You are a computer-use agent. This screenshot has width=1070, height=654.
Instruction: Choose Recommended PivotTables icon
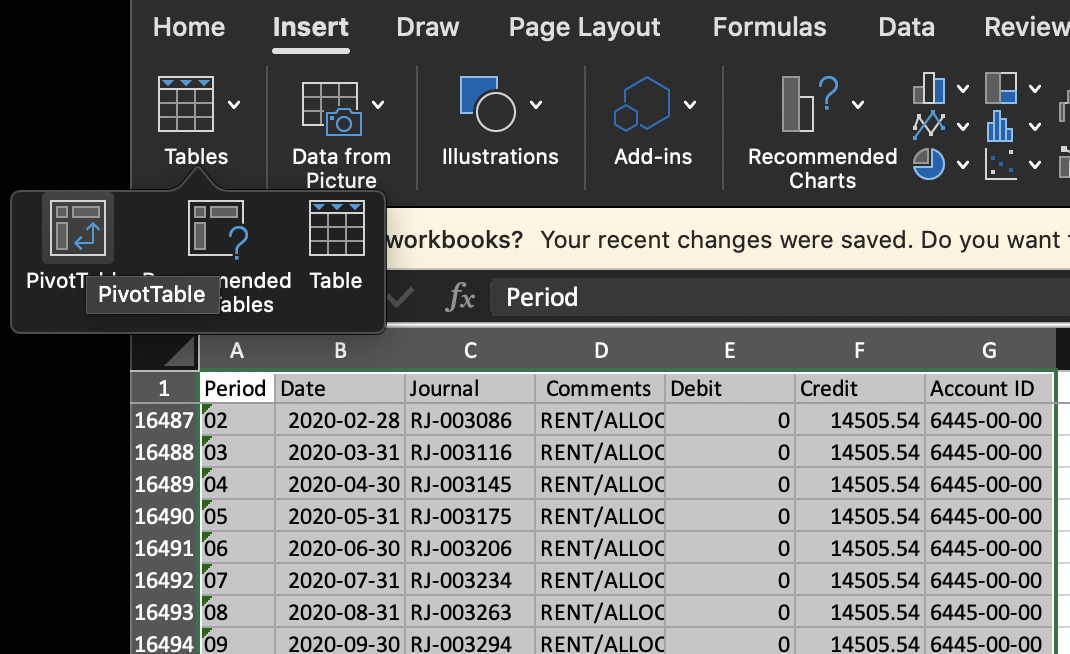[218, 229]
